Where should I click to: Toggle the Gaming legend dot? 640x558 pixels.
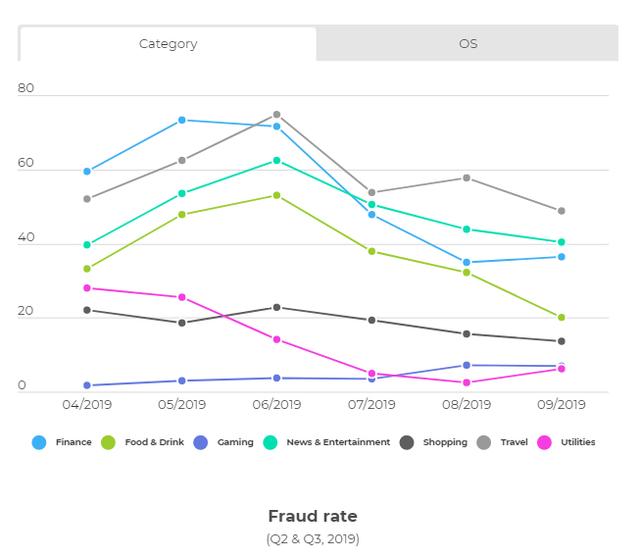[201, 442]
